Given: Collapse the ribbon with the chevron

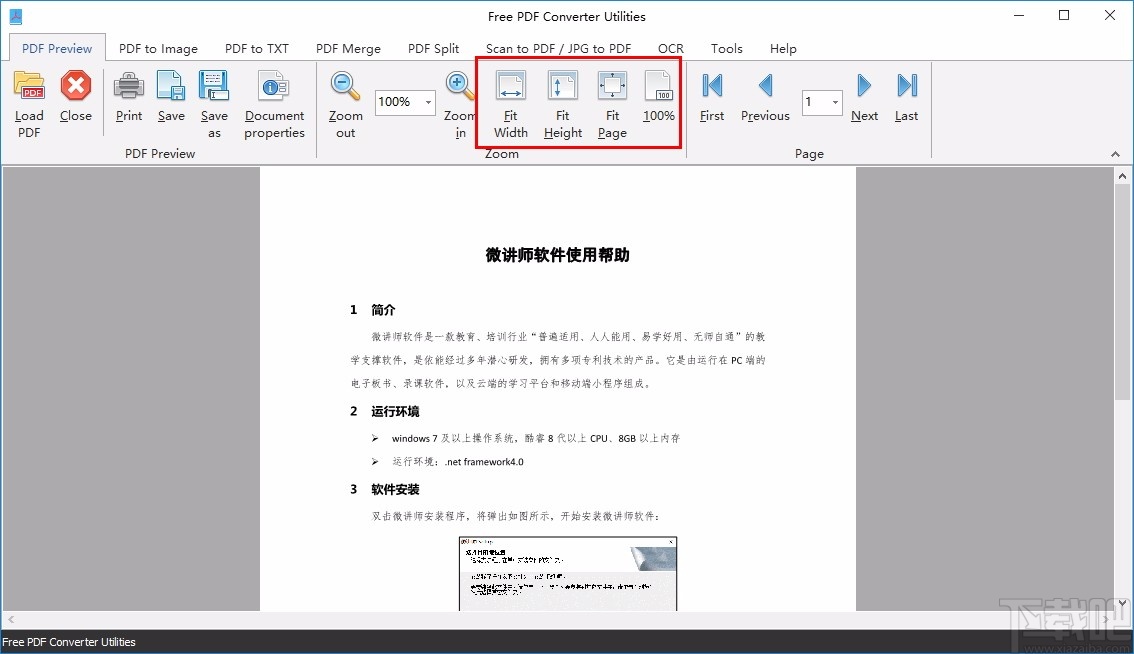Looking at the screenshot, I should coord(1114,153).
